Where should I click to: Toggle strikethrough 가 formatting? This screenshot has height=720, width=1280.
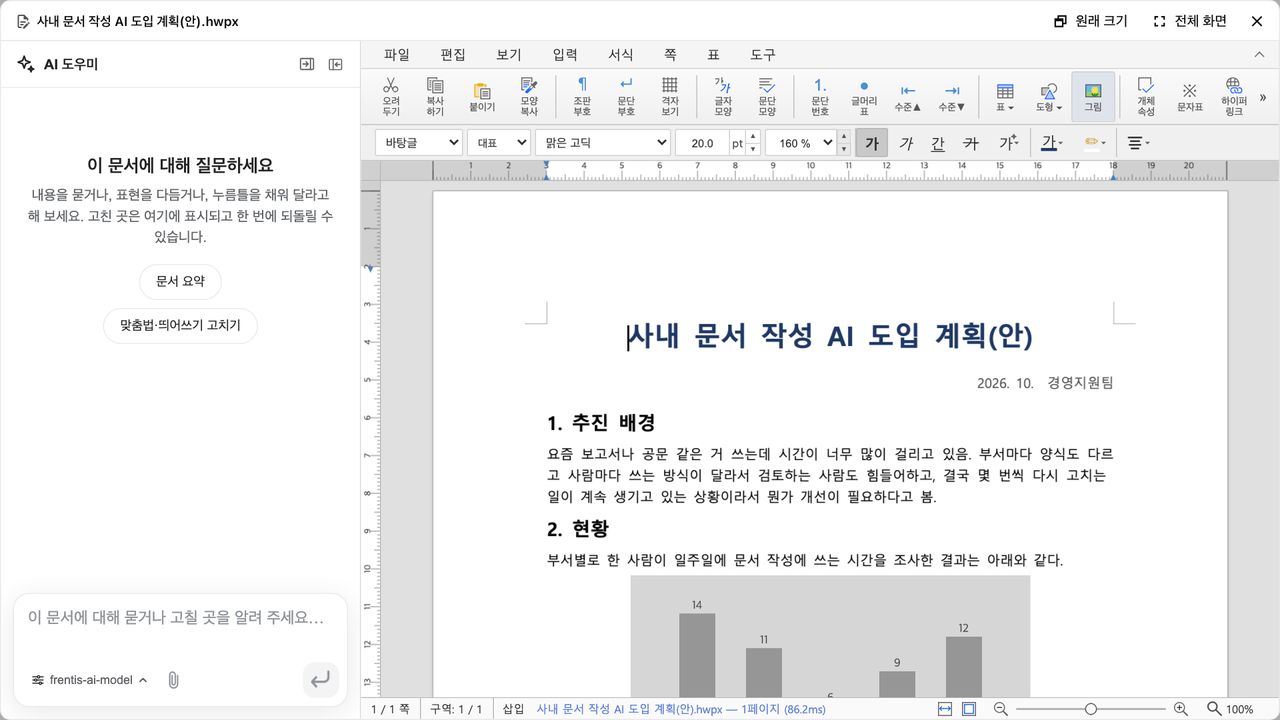click(x=970, y=143)
